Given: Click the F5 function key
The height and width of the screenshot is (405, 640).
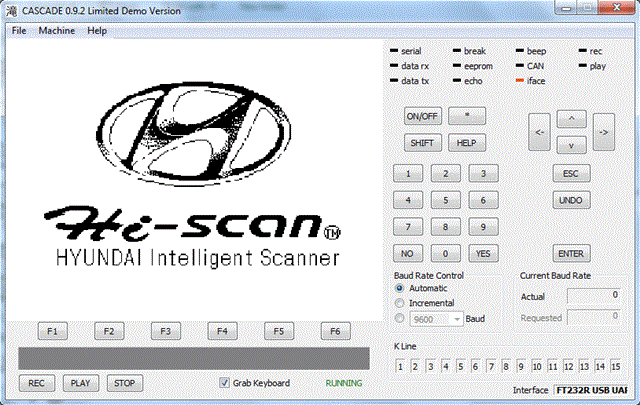Looking at the screenshot, I should (279, 331).
